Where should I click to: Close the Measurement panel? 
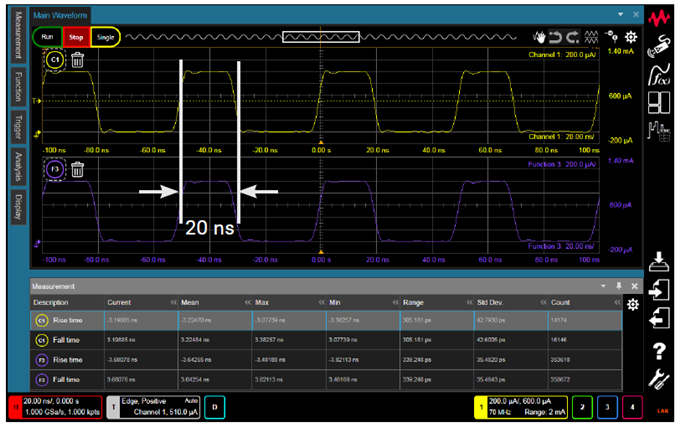click(x=634, y=286)
